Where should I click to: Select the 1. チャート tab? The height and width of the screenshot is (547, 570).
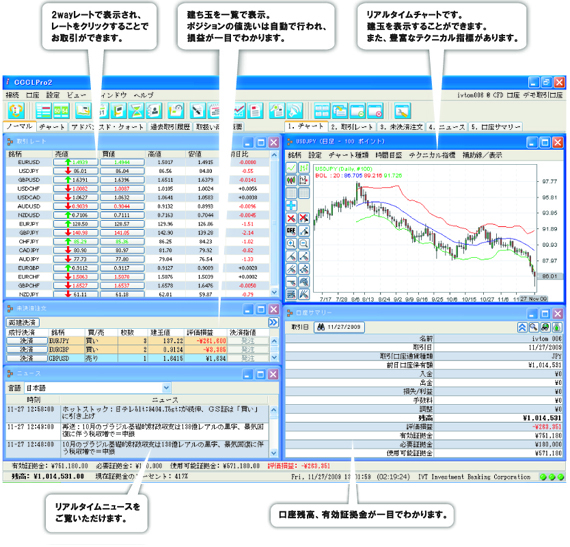click(306, 126)
